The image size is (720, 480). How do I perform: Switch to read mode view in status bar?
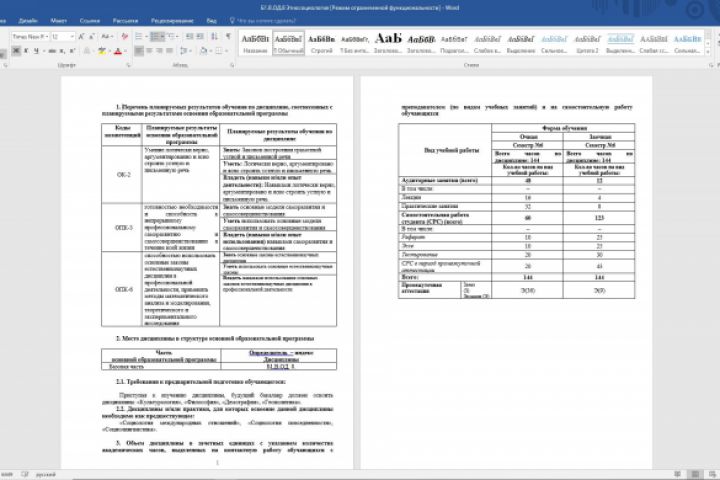pos(678,474)
